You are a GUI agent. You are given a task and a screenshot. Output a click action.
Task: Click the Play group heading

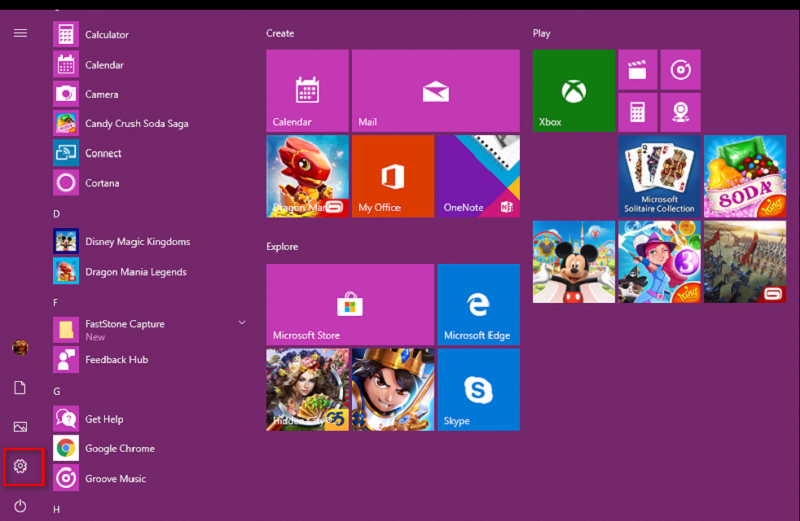(x=541, y=34)
